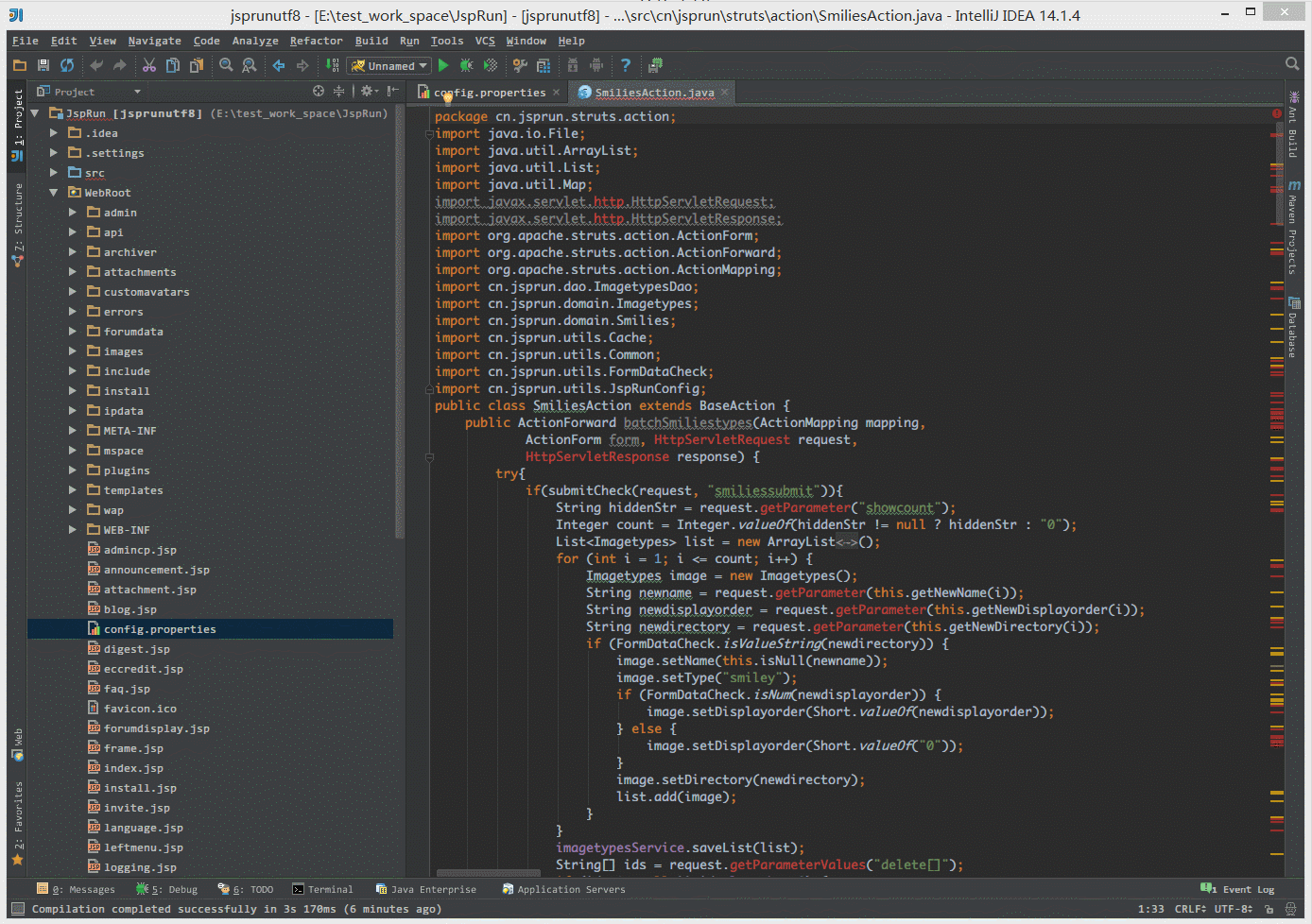Toggle tool window buttons in the bottom-left corner

pos(17,909)
